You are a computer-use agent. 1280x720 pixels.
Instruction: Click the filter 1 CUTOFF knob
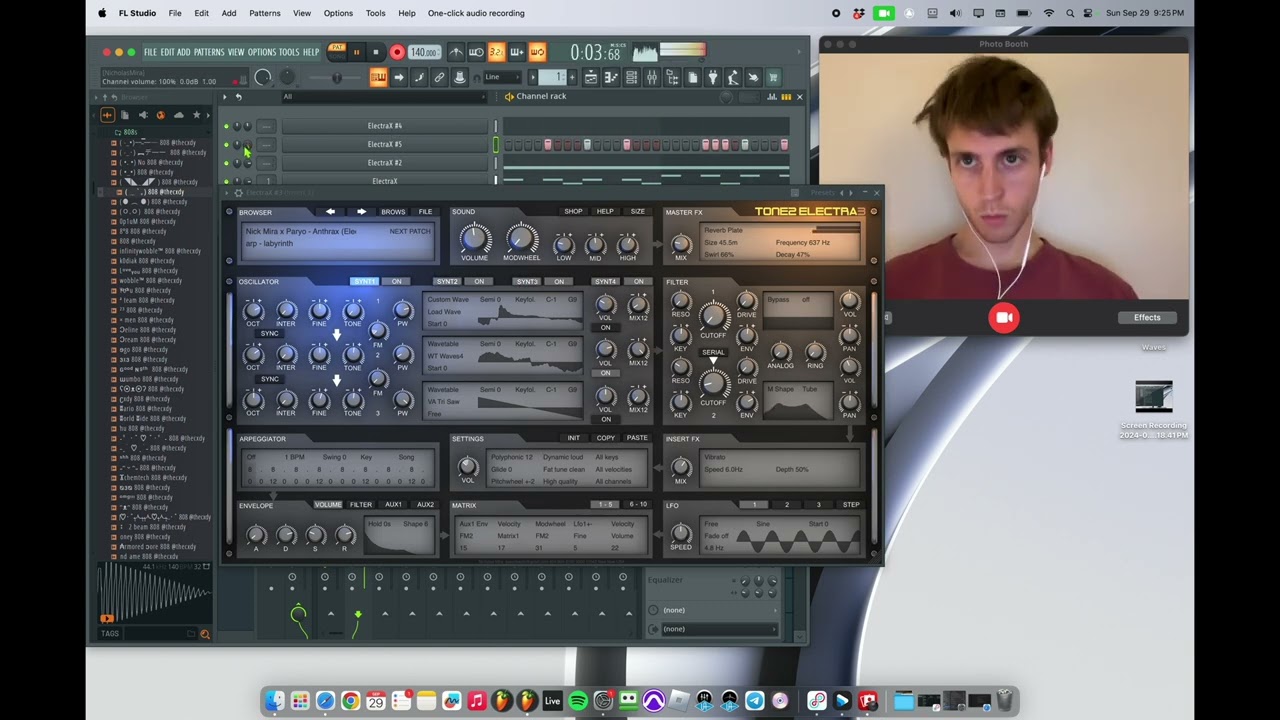click(713, 316)
